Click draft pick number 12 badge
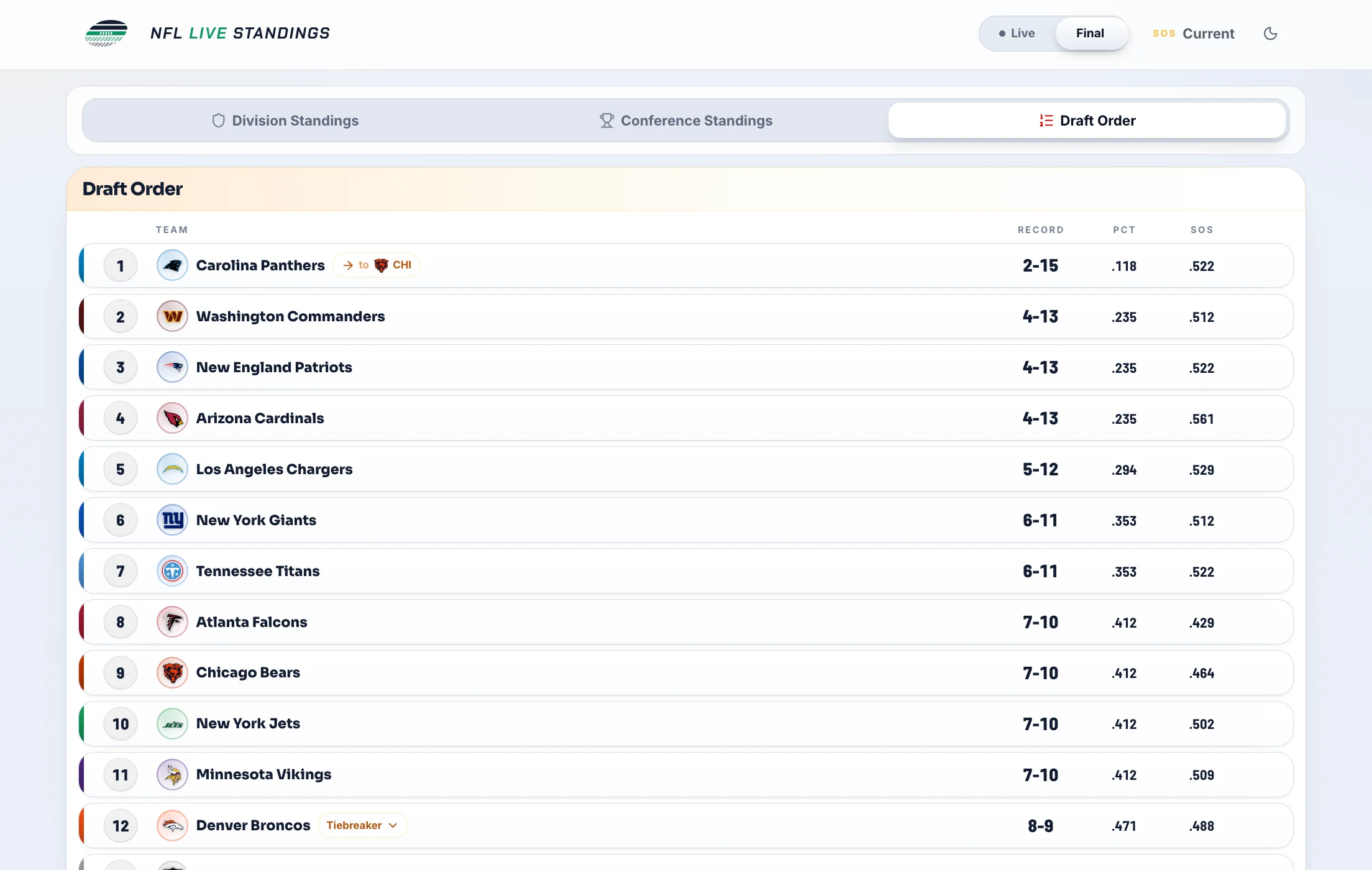 point(121,826)
